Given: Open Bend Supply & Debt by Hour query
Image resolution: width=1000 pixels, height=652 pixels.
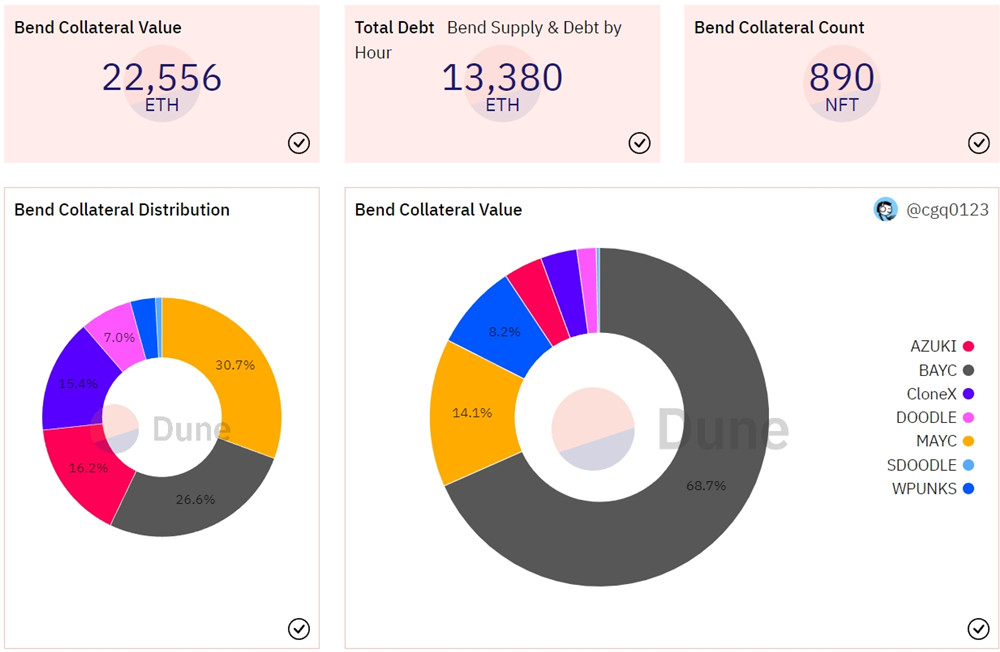Looking at the screenshot, I should 534,28.
